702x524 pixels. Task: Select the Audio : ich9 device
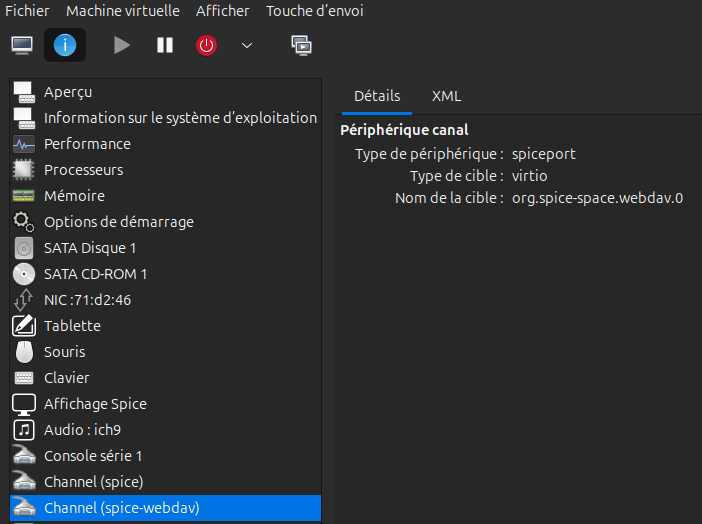82,430
